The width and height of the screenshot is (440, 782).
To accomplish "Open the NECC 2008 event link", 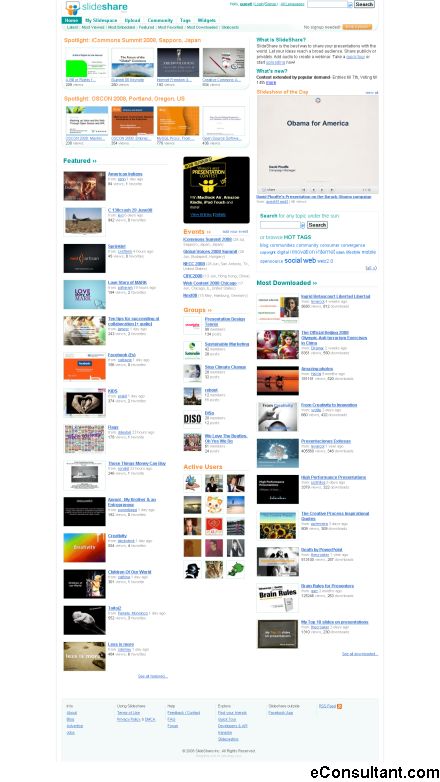I will [x=194, y=263].
